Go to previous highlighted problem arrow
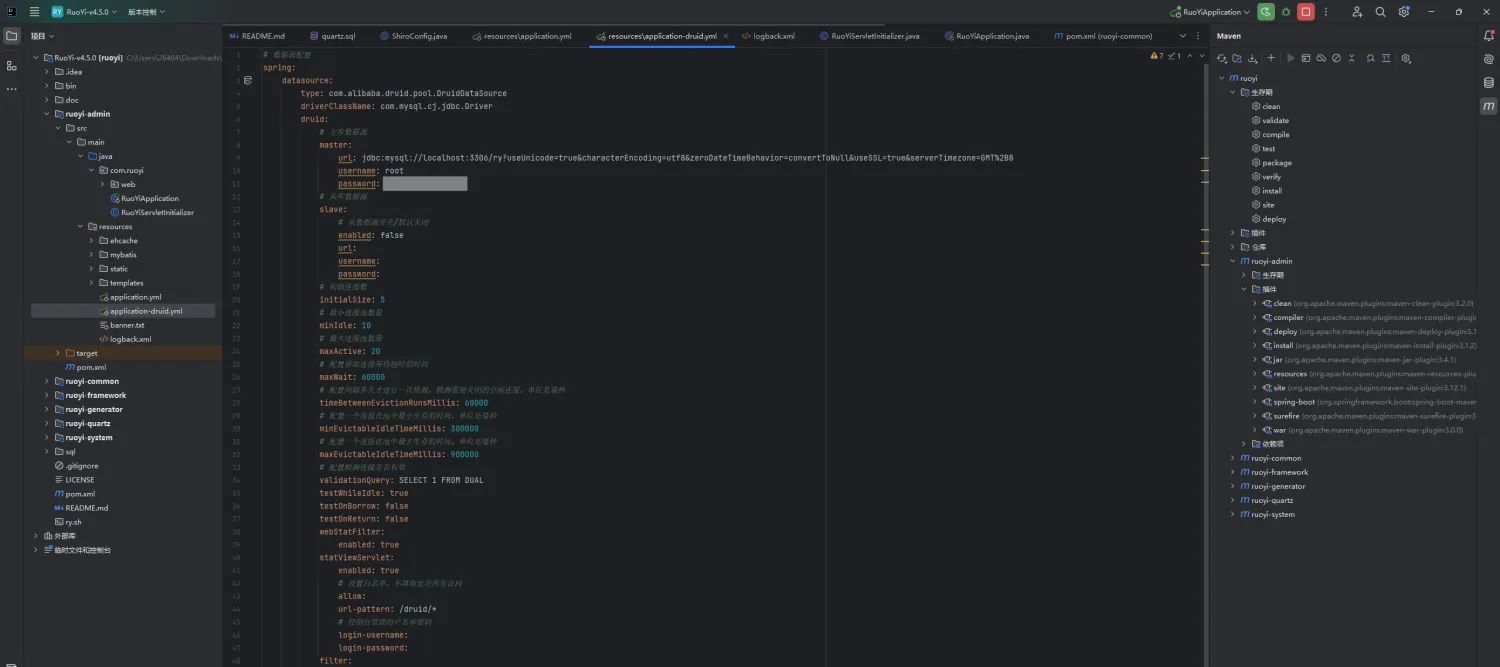Screen dimensions: 1500x667 [1189, 56]
